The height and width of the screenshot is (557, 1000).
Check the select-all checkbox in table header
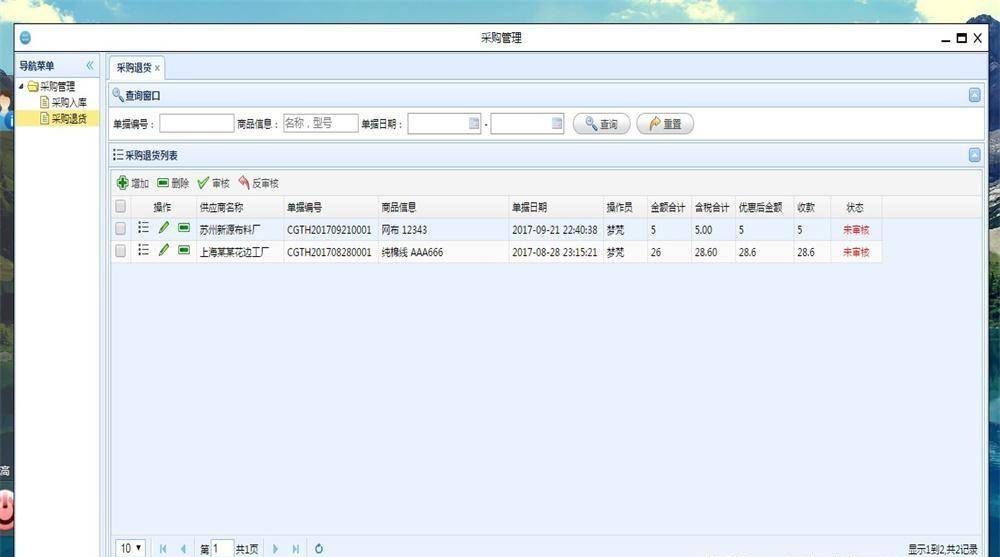(x=121, y=207)
